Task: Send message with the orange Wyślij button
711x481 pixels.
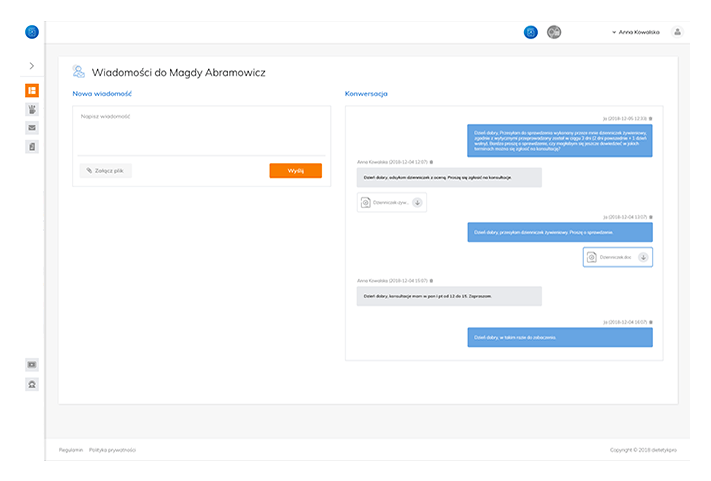Action: [x=296, y=170]
